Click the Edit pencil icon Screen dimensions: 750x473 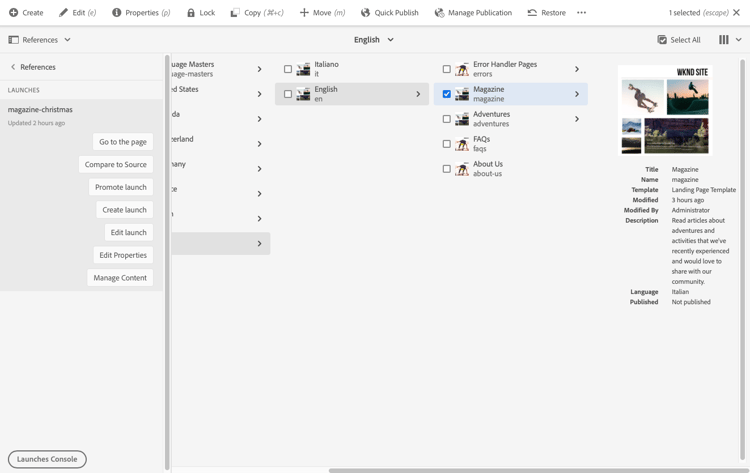coord(63,13)
